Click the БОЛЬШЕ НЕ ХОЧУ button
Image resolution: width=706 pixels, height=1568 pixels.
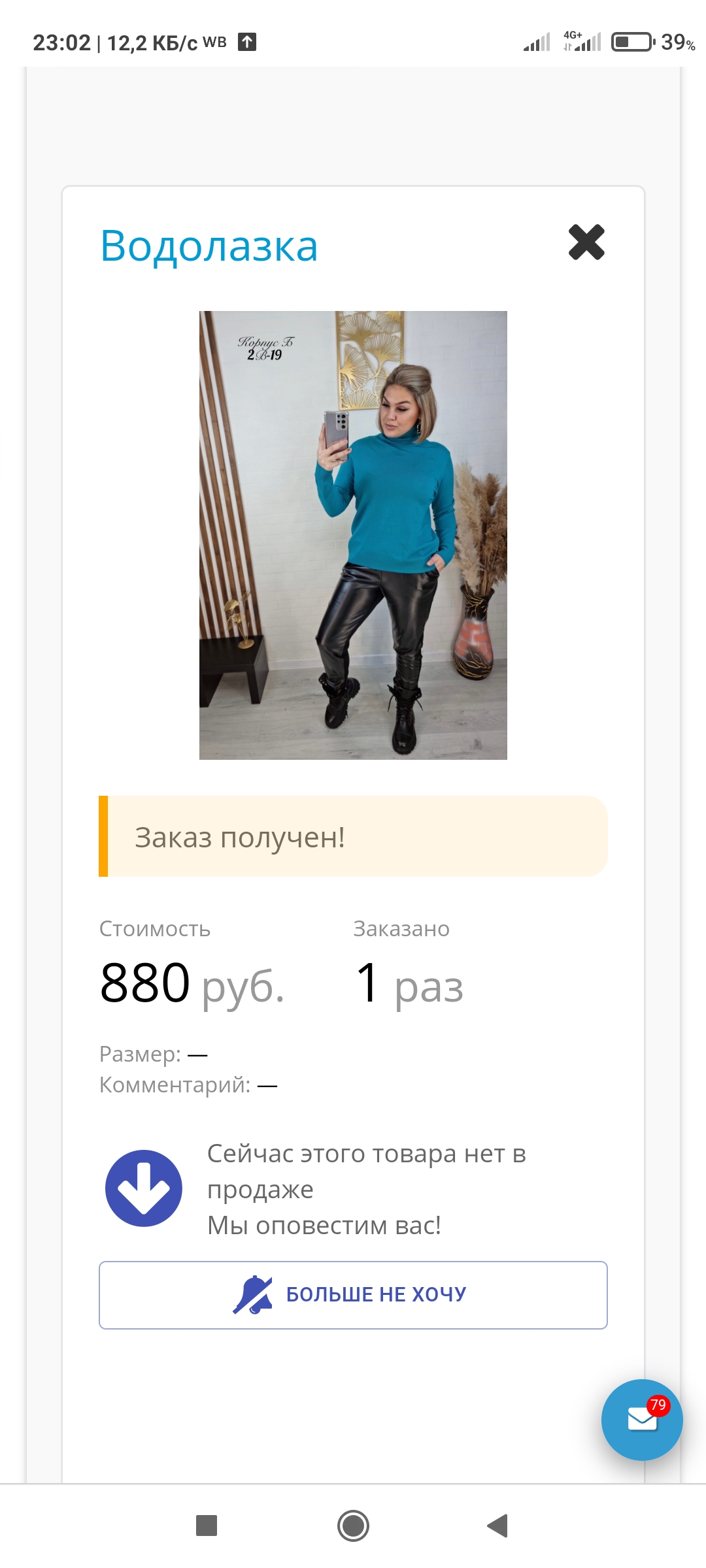pyautogui.click(x=353, y=1295)
